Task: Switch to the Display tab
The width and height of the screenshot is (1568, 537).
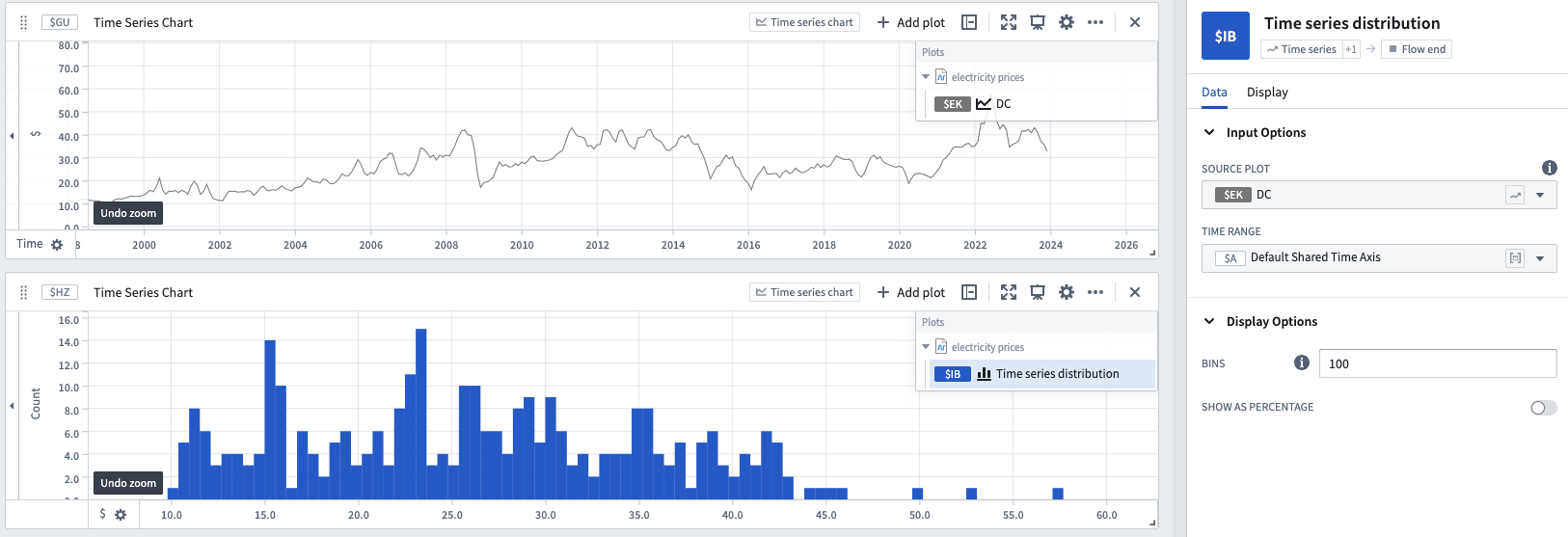Action: click(1267, 93)
